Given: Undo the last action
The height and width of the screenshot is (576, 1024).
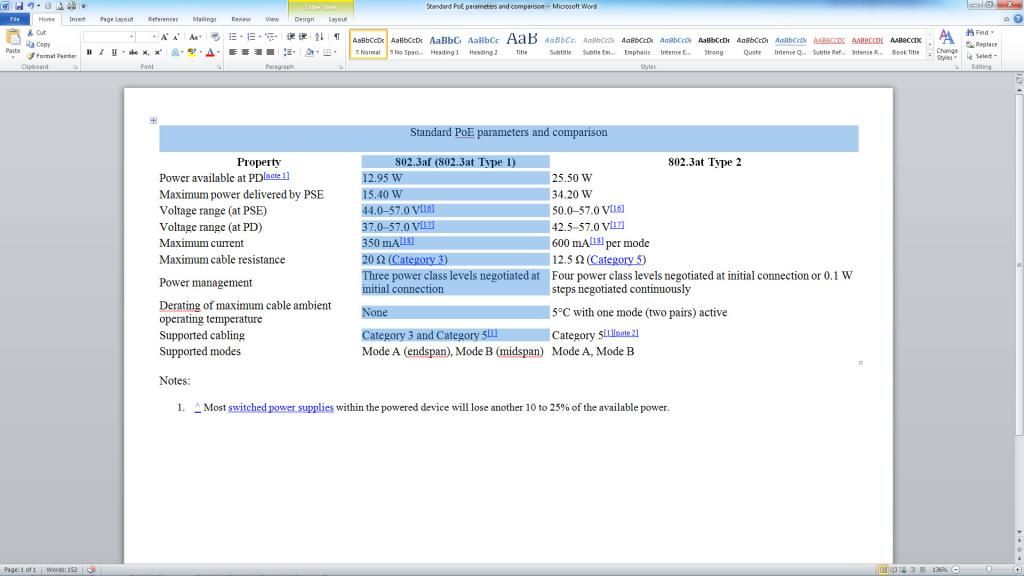Looking at the screenshot, I should (x=30, y=6).
